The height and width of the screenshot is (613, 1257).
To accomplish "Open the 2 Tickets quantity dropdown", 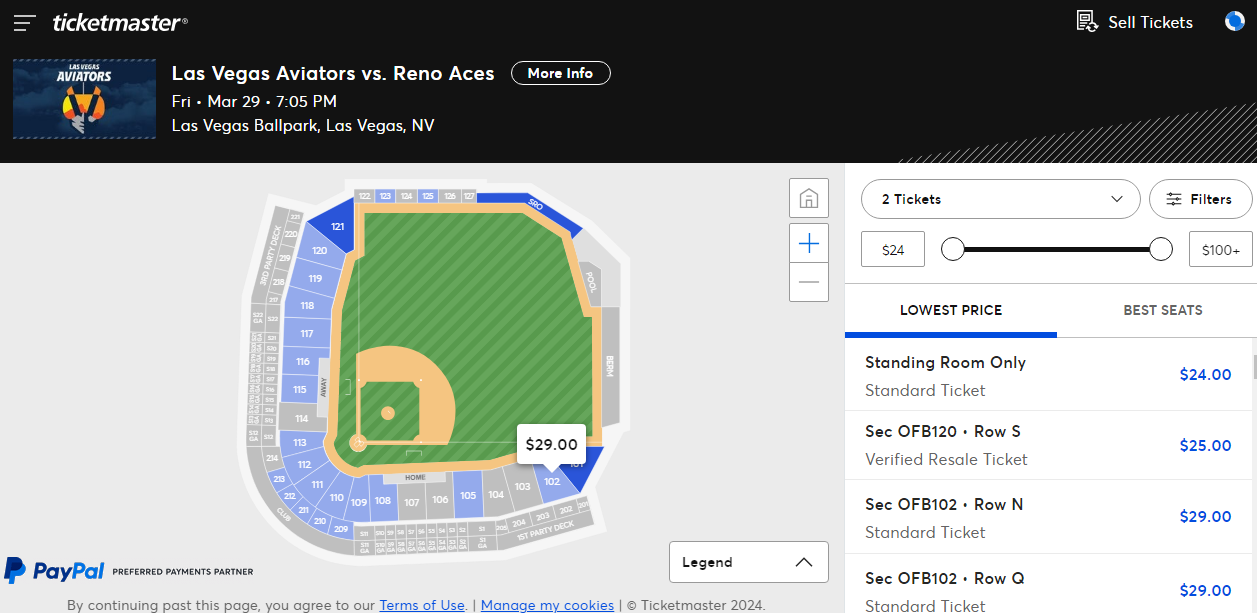I will pos(1000,199).
